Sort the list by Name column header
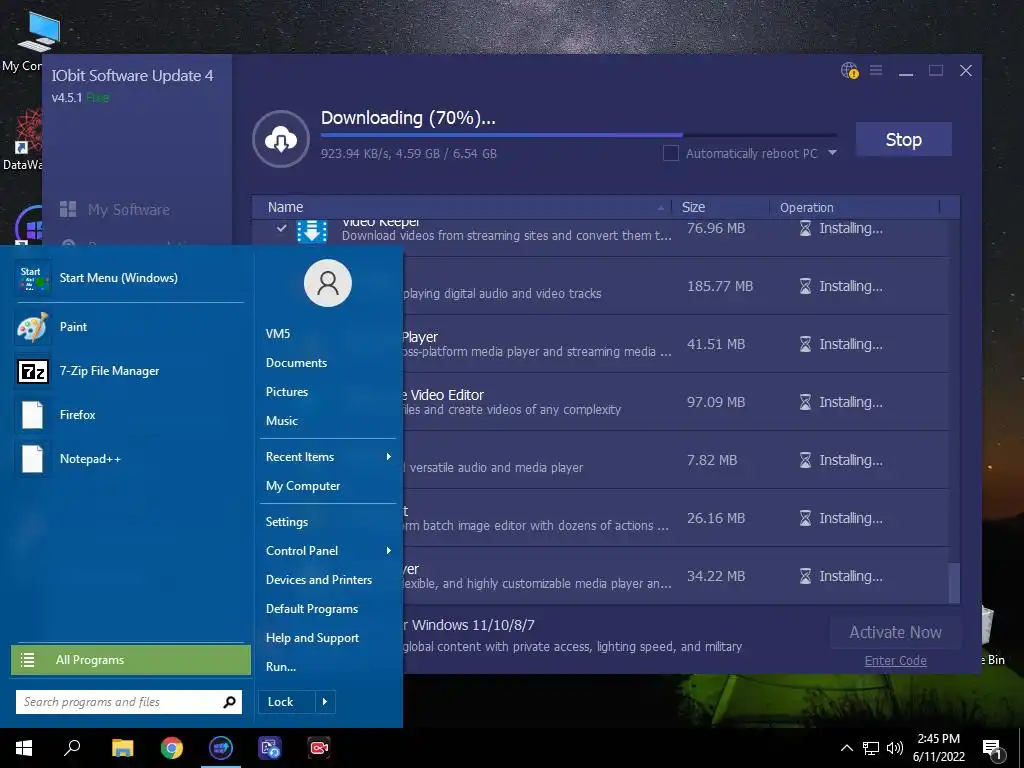Viewport: 1024px width, 768px height. [462, 207]
